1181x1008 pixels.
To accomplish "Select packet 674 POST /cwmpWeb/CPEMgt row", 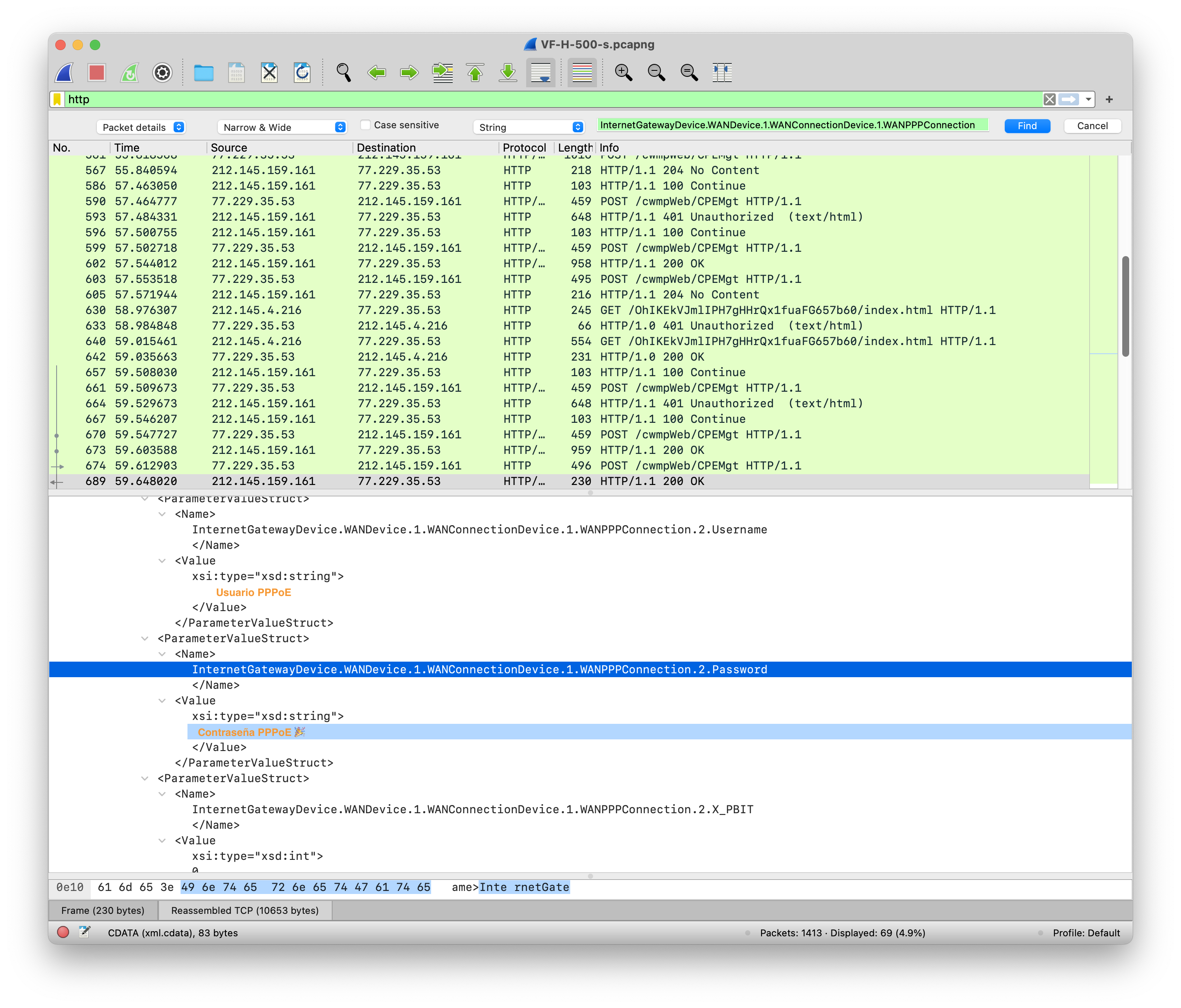I will (569, 466).
